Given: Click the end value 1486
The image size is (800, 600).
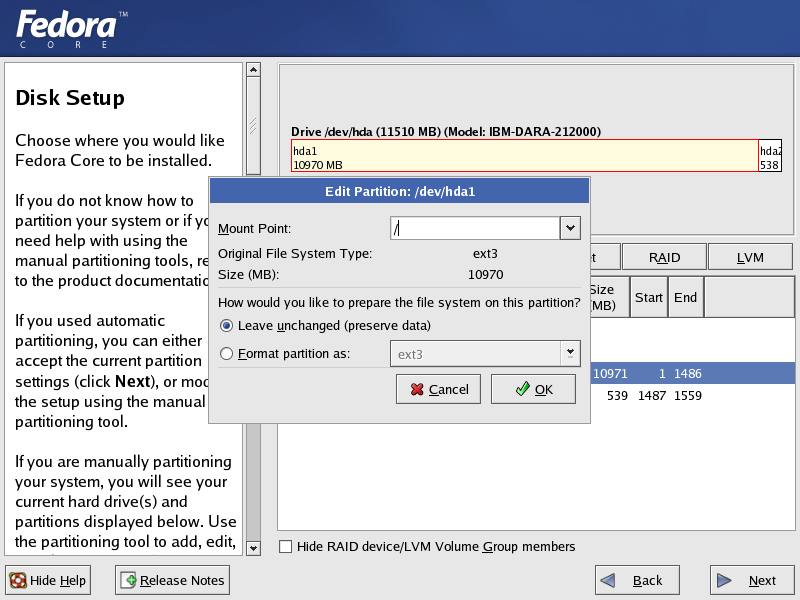Looking at the screenshot, I should 688,373.
